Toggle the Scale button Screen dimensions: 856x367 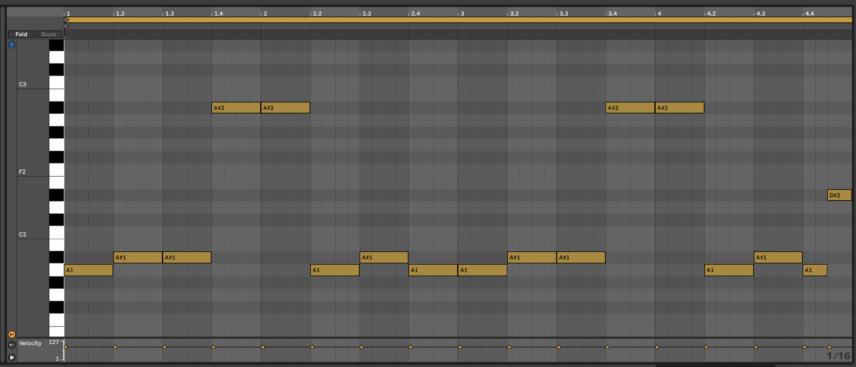(49, 34)
